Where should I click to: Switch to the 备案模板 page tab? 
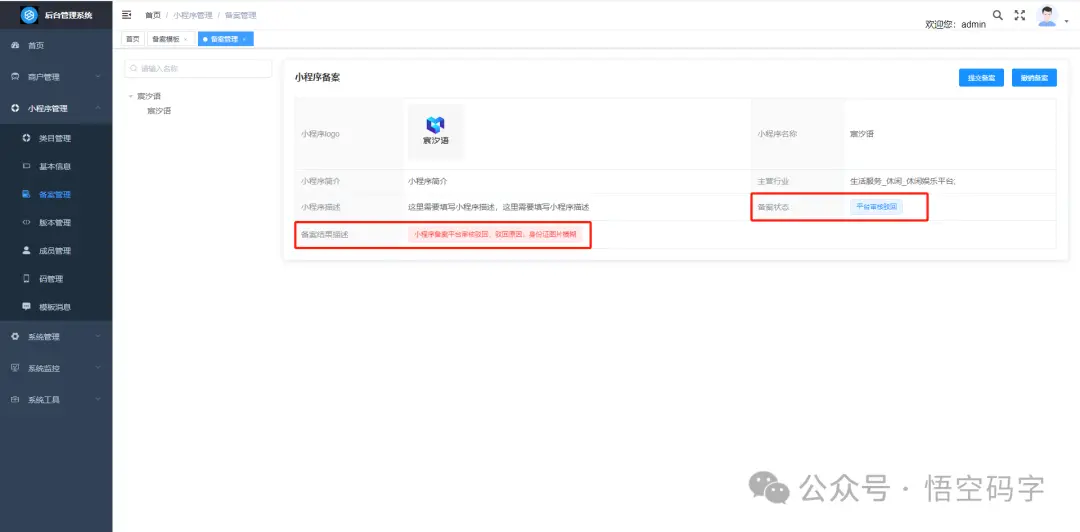coord(170,39)
